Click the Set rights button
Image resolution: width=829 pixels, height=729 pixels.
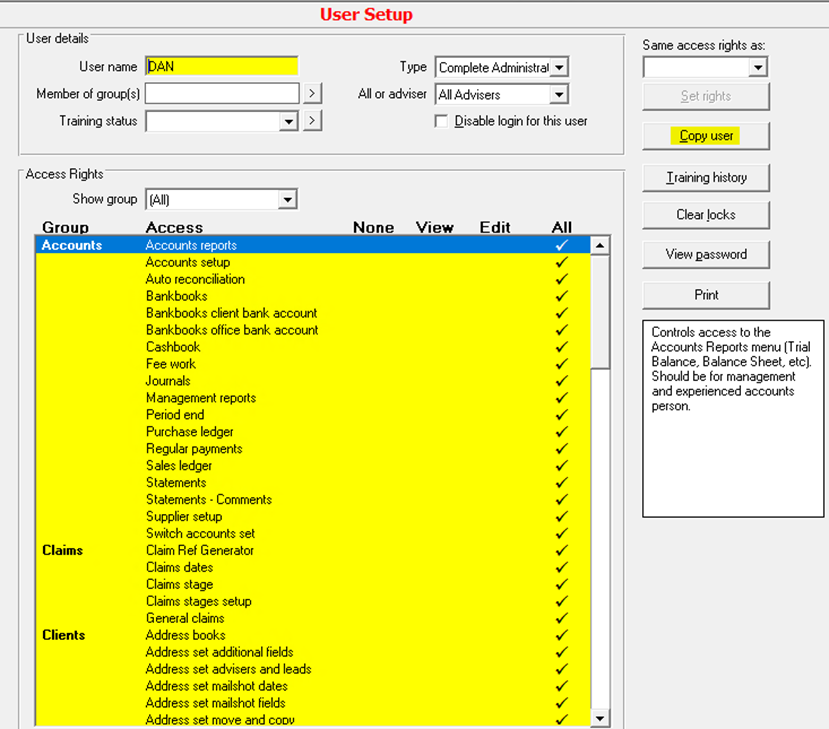(x=706, y=96)
